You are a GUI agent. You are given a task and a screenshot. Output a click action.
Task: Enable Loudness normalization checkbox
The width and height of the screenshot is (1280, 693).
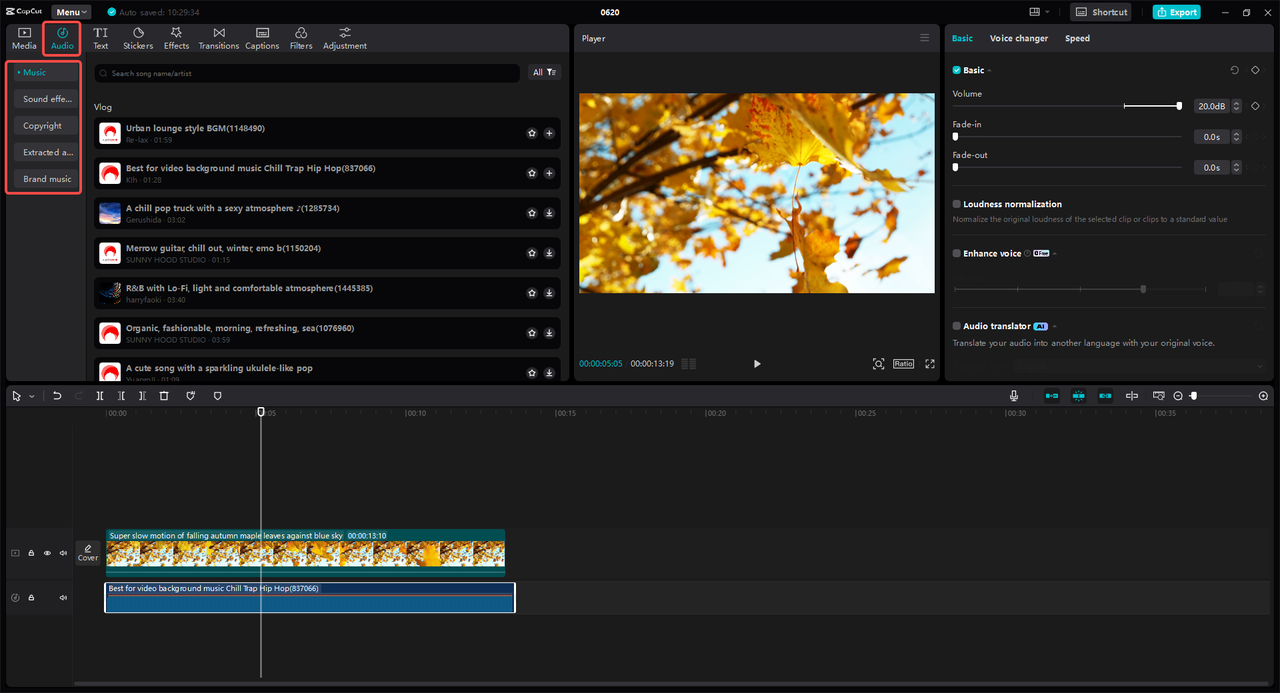point(957,204)
